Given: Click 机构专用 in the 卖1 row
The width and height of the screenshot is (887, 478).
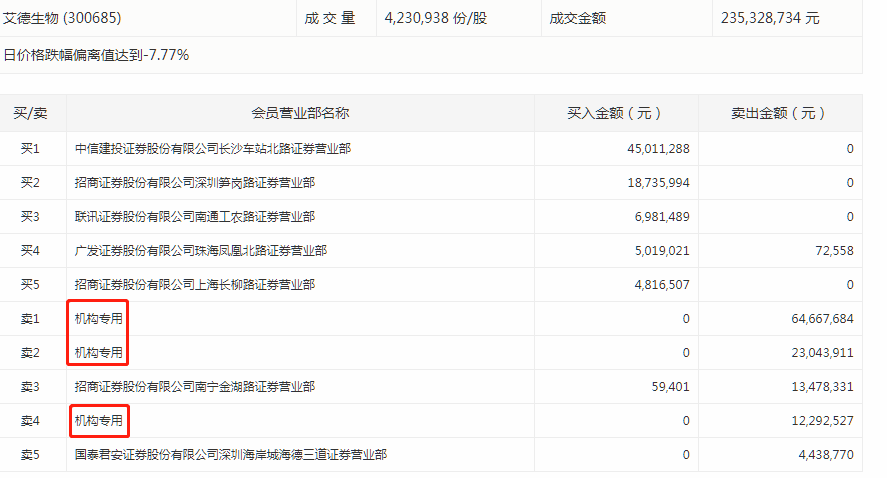Looking at the screenshot, I should pos(98,319).
